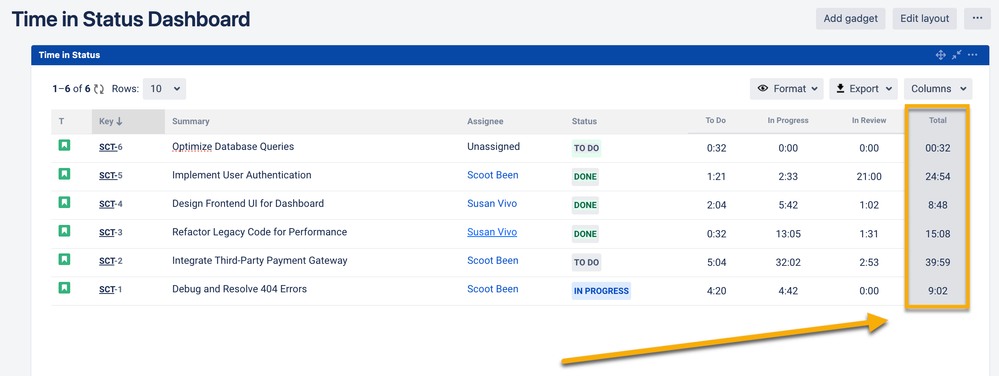999x376 pixels.
Task: Click the story type icon for SCT-2
Action: click(x=64, y=259)
